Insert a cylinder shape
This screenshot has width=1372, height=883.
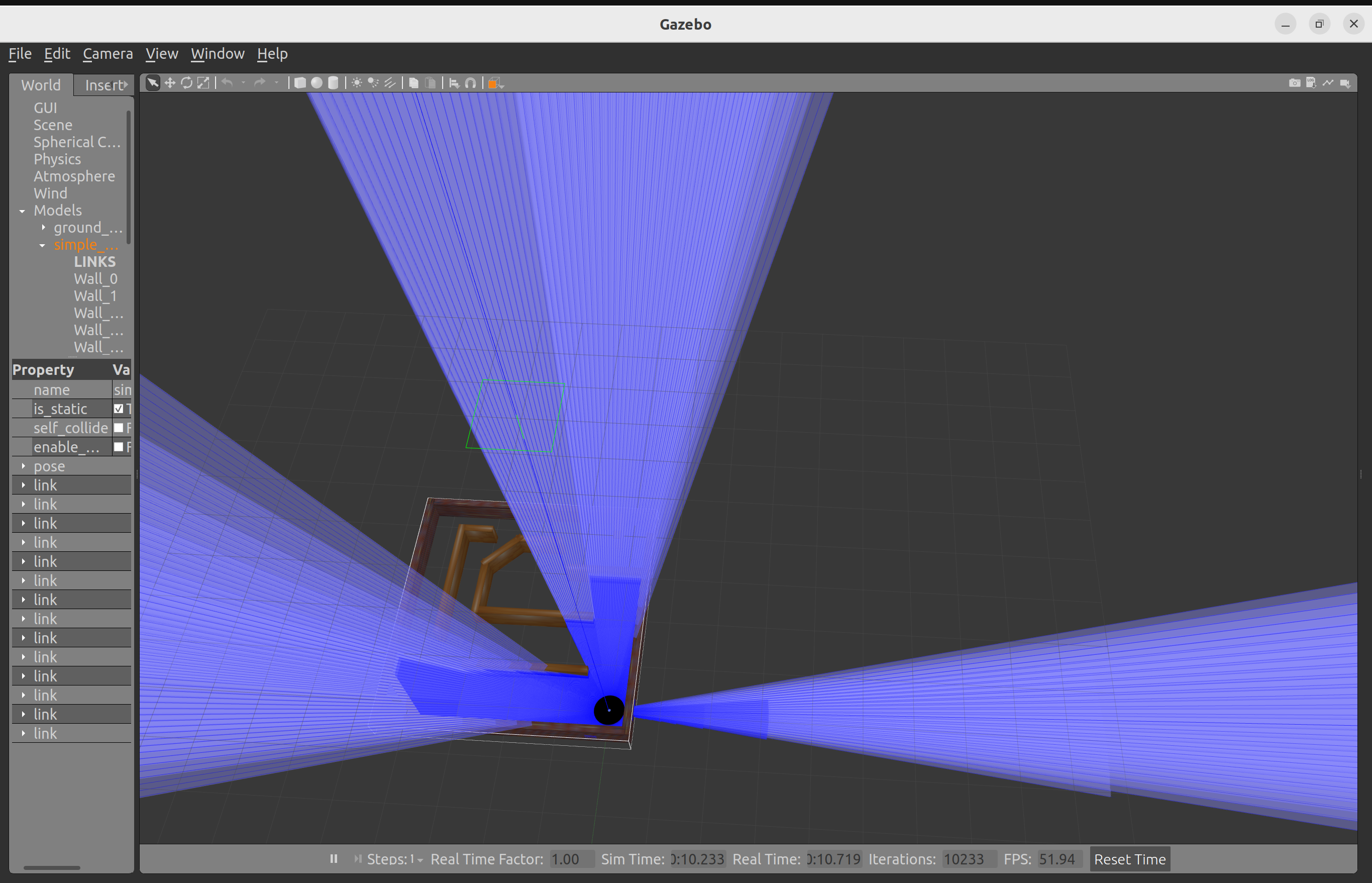(333, 83)
